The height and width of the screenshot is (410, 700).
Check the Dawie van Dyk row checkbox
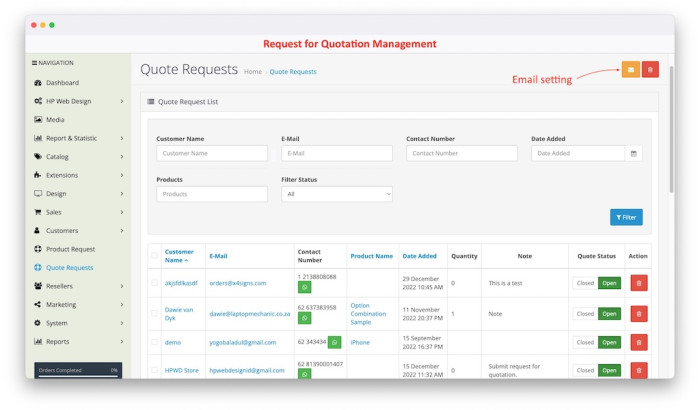(x=154, y=314)
